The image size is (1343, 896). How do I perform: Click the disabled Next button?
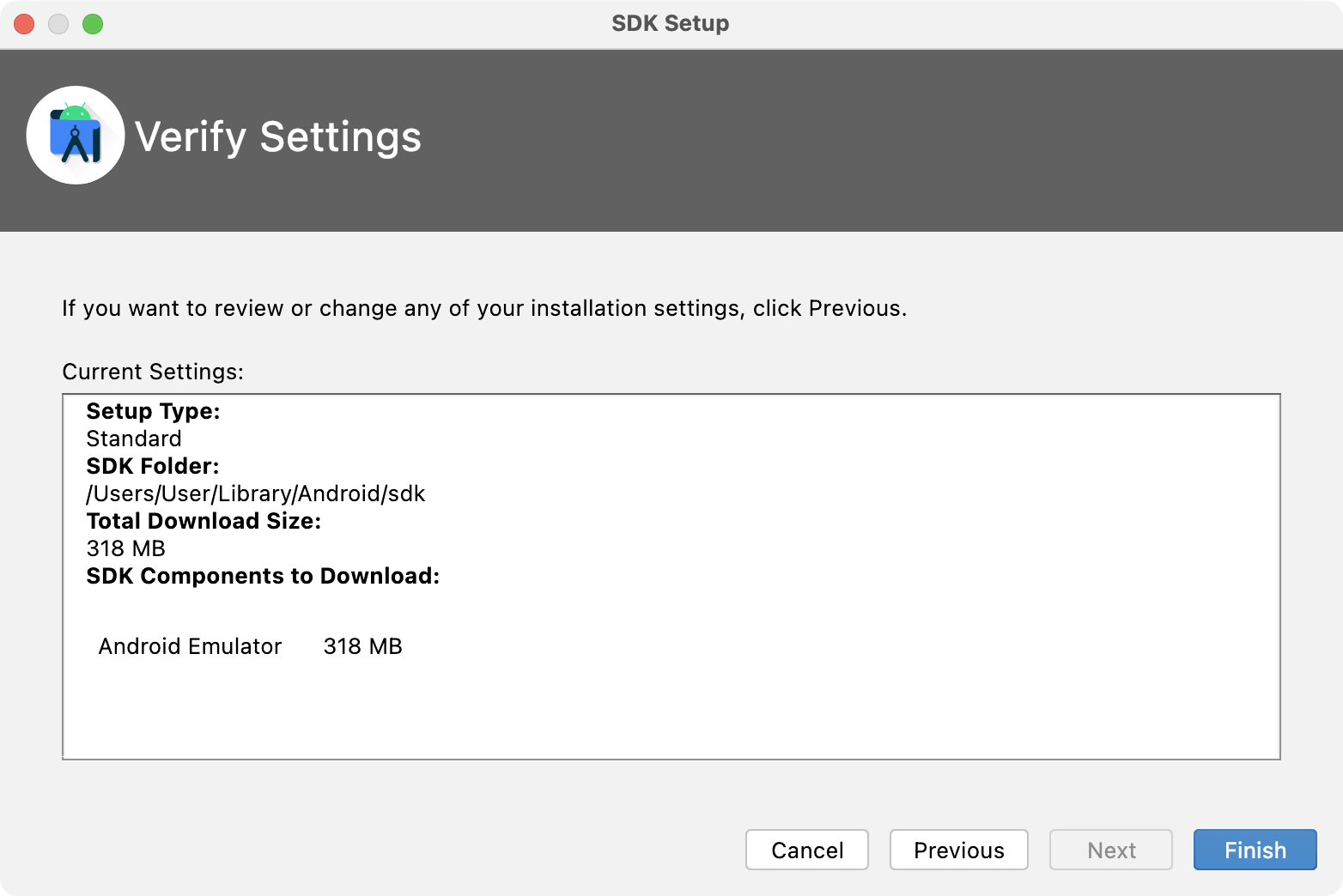[x=1110, y=850]
